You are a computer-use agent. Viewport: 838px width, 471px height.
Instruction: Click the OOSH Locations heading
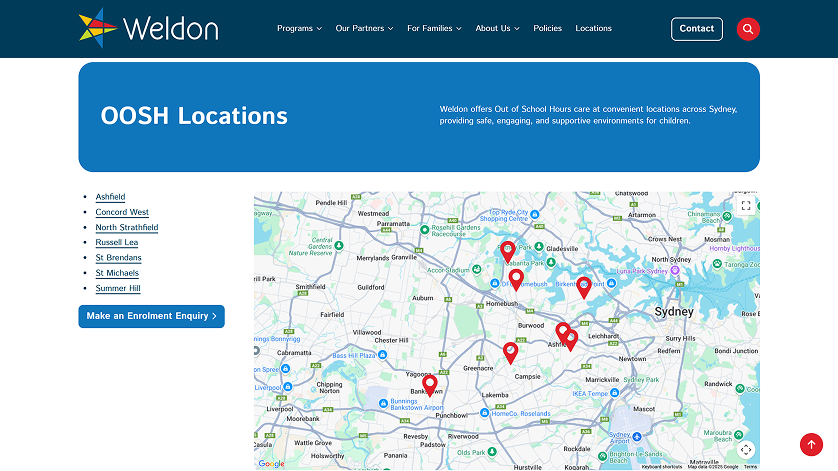tap(194, 116)
